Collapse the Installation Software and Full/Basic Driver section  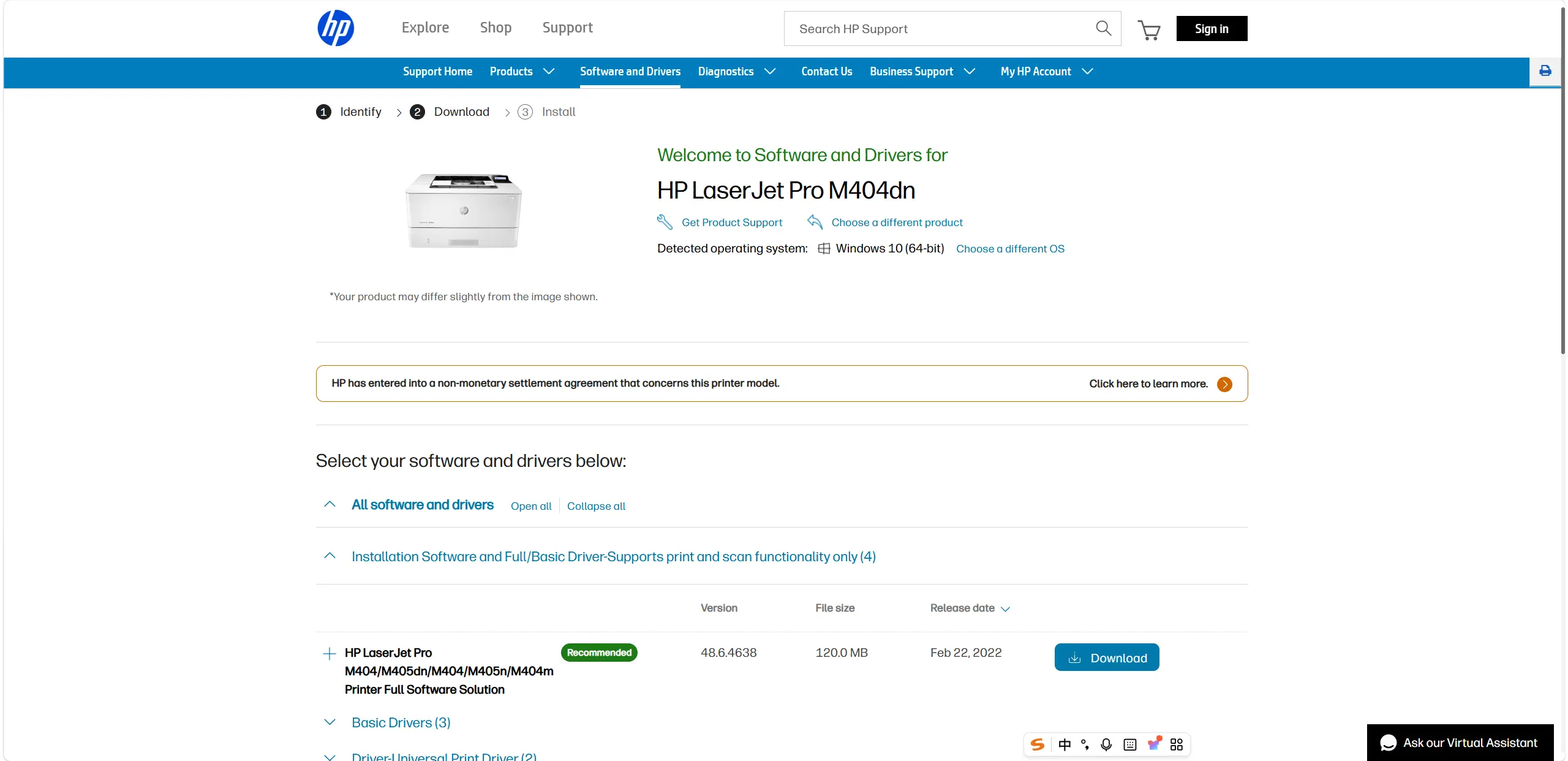[x=330, y=556]
